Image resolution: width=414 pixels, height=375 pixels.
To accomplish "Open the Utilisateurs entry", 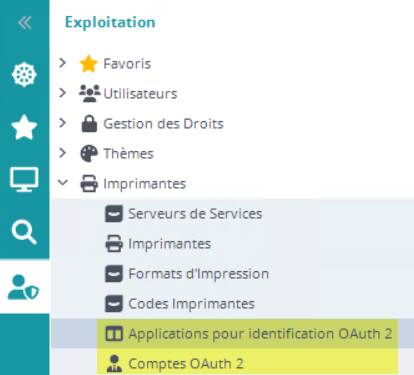I will [x=140, y=94].
